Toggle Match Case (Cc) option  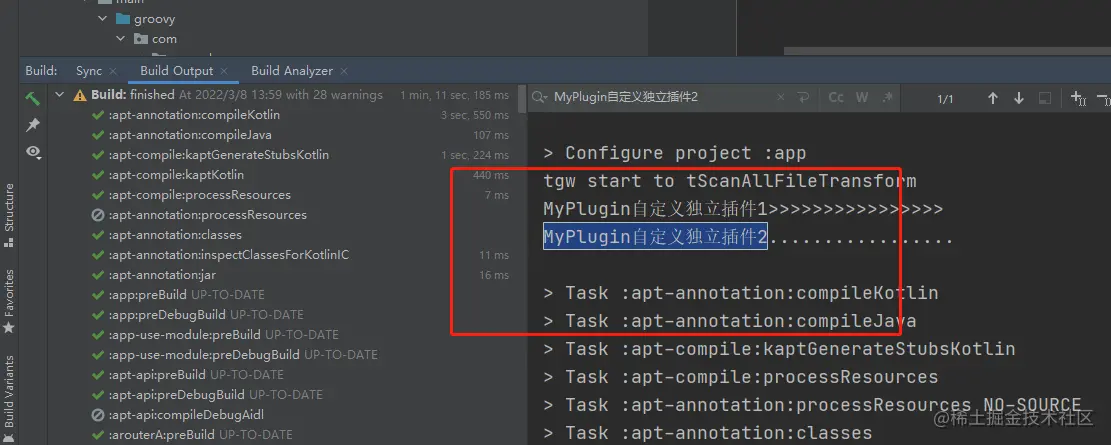pyautogui.click(x=836, y=97)
